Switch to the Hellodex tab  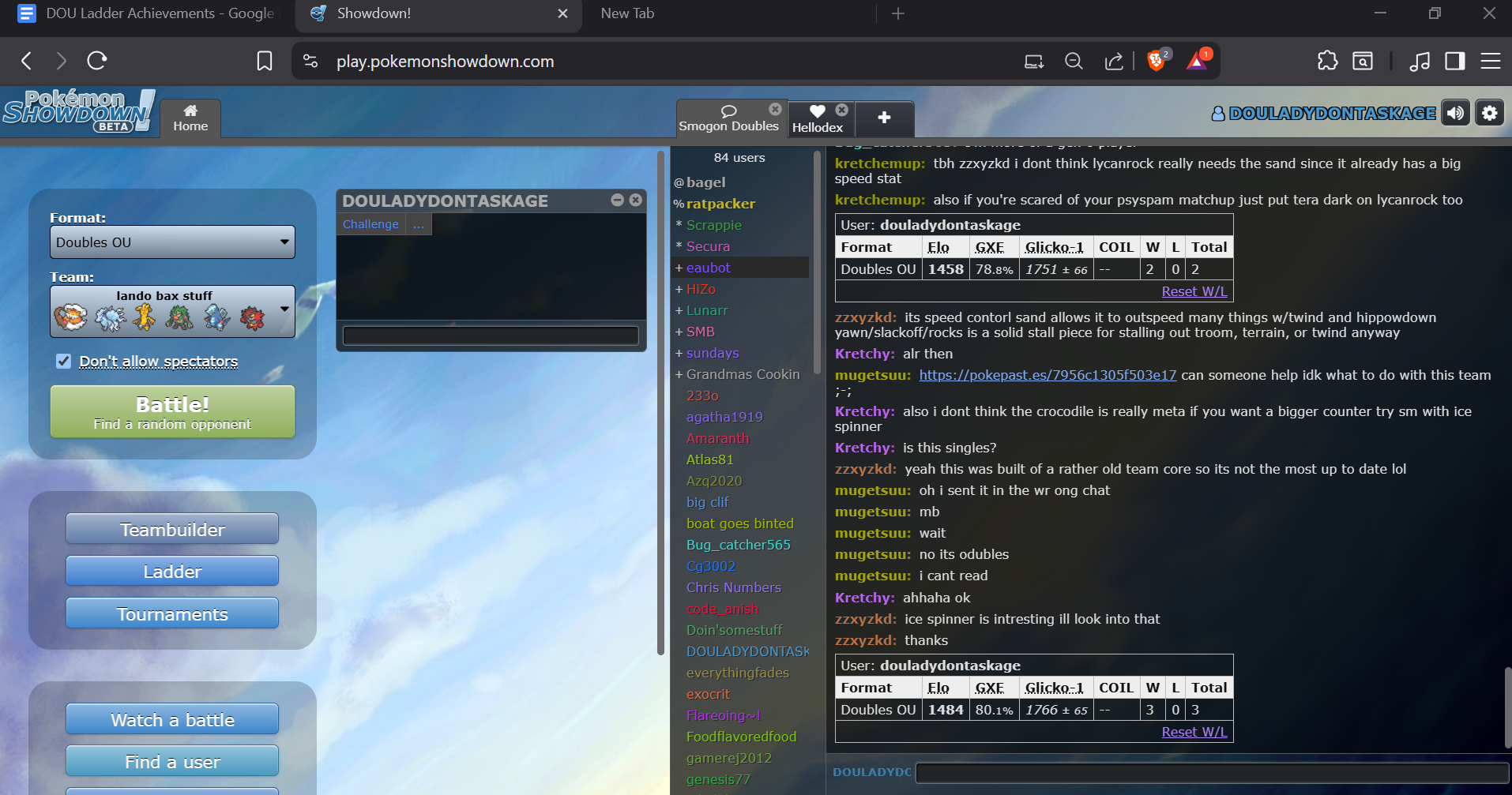(x=818, y=119)
